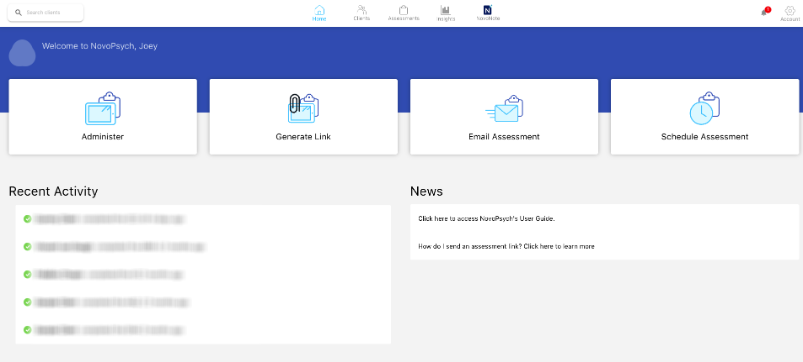
Task: Click the search magnifier icon
Action: [18, 13]
